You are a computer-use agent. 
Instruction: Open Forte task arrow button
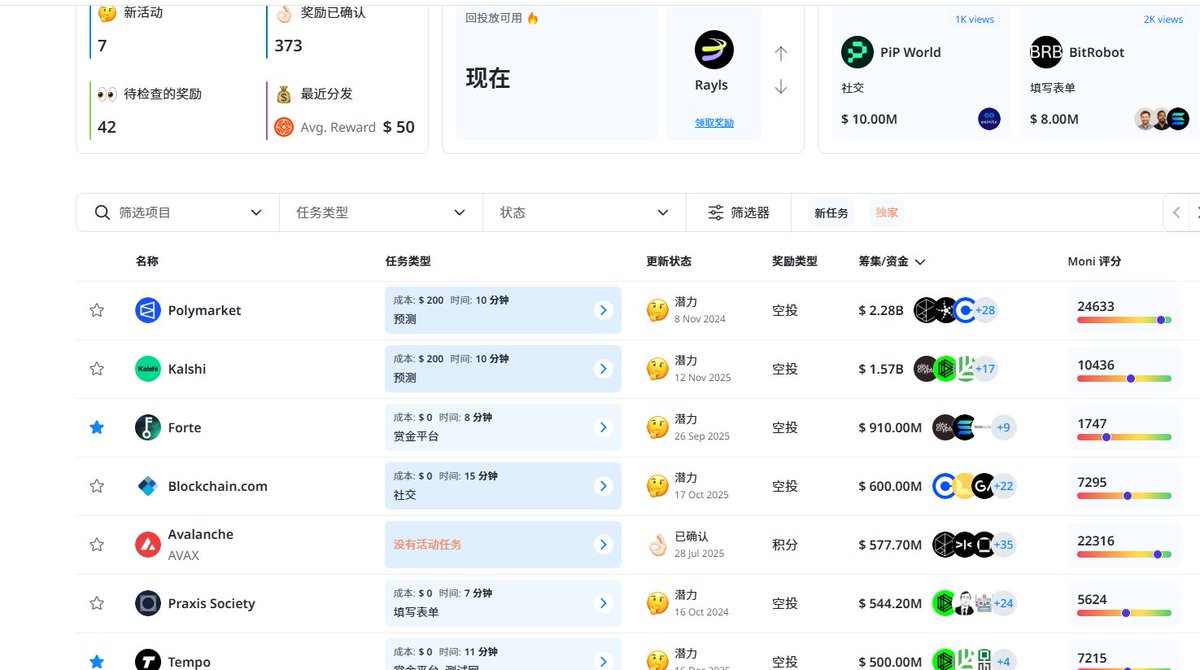[x=603, y=427]
